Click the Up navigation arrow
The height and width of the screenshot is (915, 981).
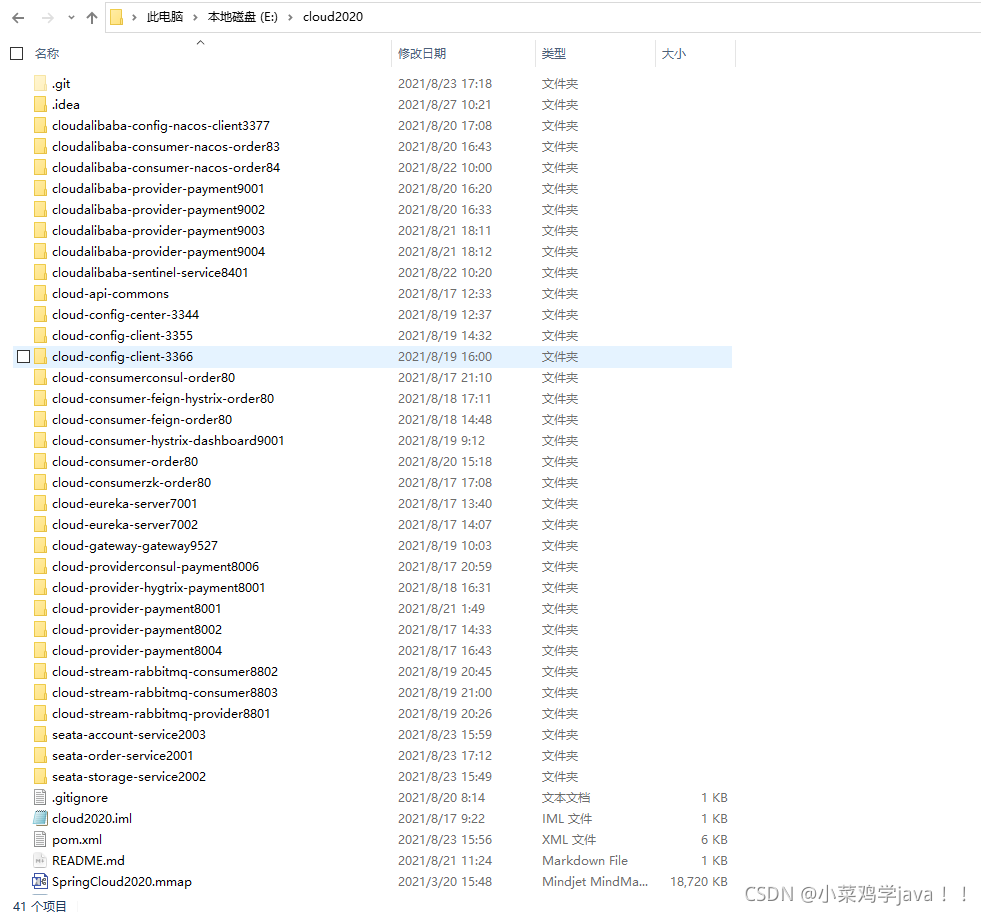coord(92,17)
